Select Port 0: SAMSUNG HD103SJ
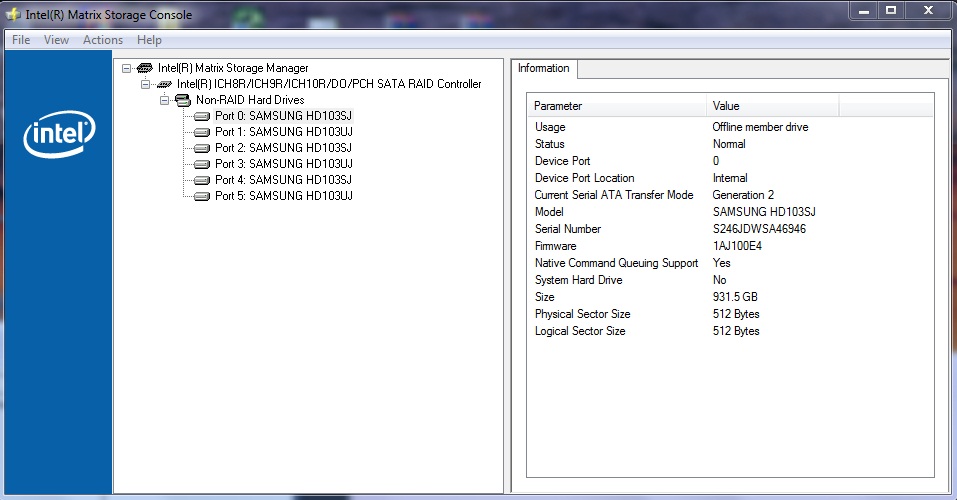Image resolution: width=957 pixels, height=500 pixels. pyautogui.click(x=283, y=116)
